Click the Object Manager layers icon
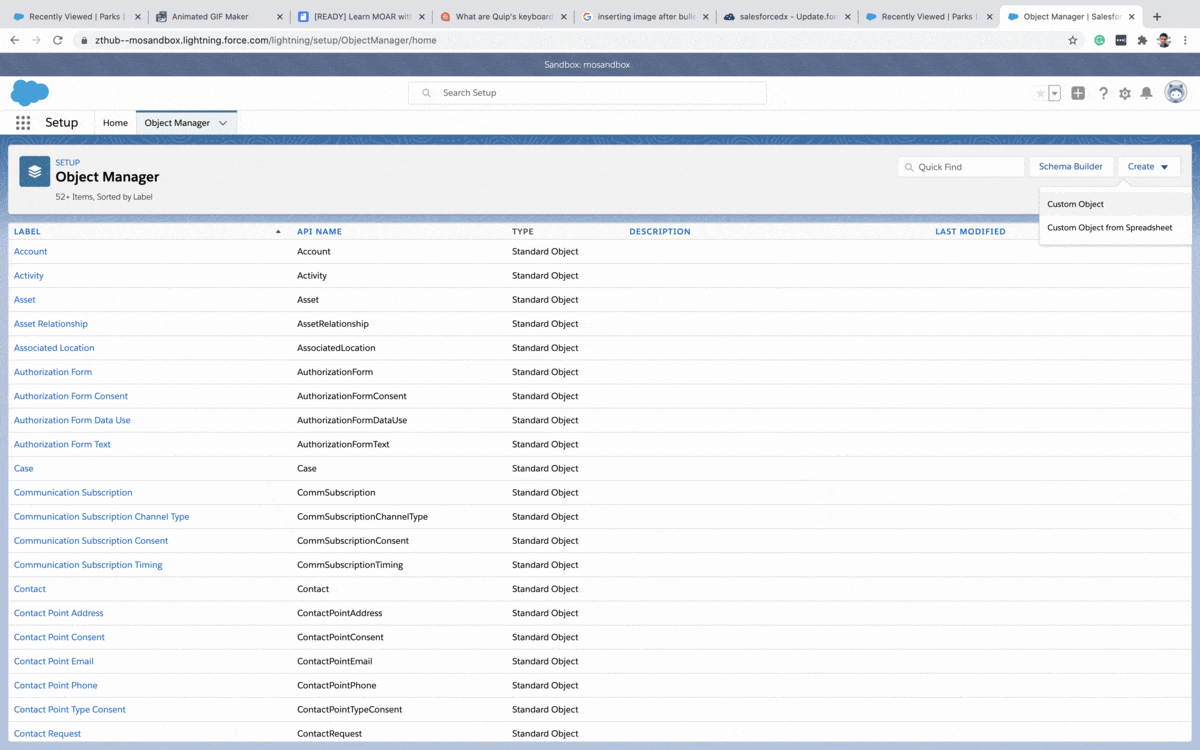The width and height of the screenshot is (1200, 750). 35,171
